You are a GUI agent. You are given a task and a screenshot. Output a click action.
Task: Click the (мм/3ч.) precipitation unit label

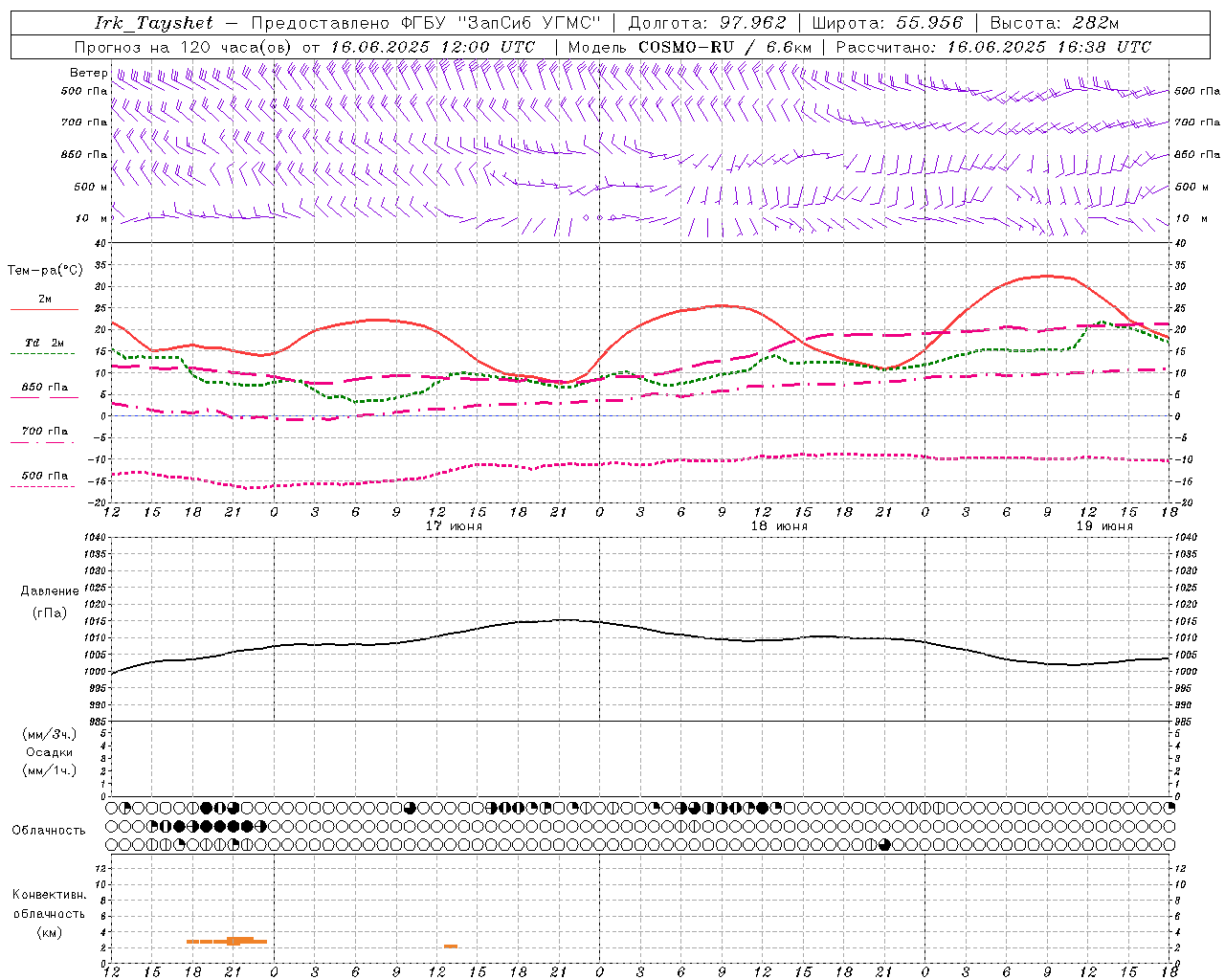click(x=50, y=734)
